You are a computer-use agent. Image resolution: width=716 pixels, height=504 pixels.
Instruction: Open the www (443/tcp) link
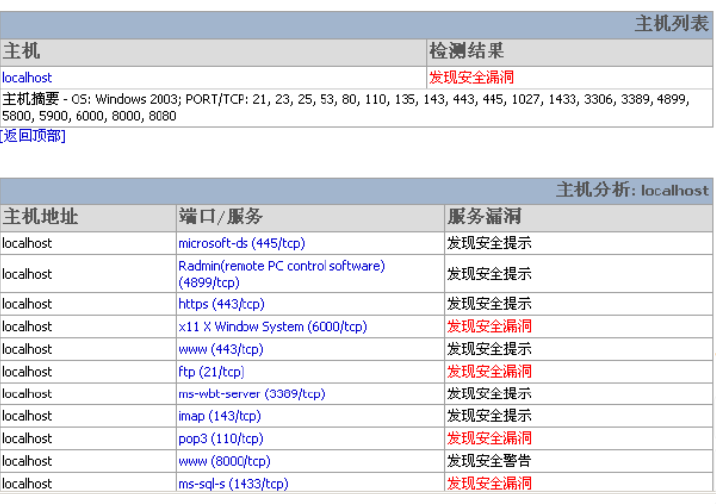(221, 349)
